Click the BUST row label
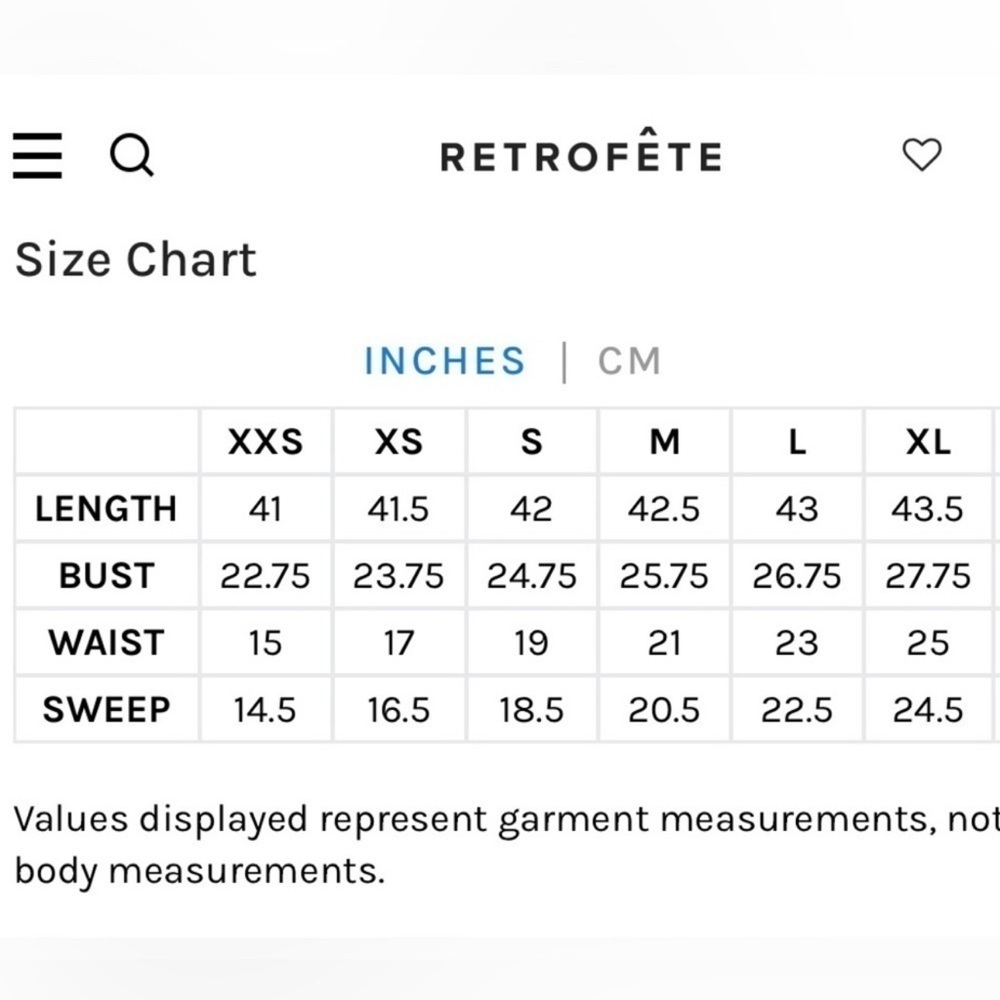This screenshot has width=1000, height=1000. click(106, 576)
